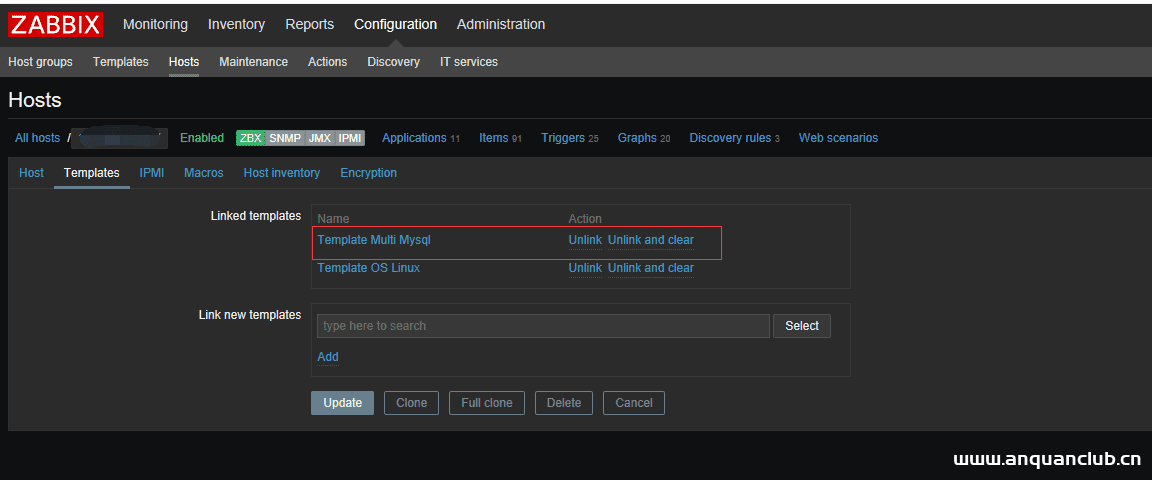Open the Administration menu
This screenshot has height=480, width=1152.
501,24
